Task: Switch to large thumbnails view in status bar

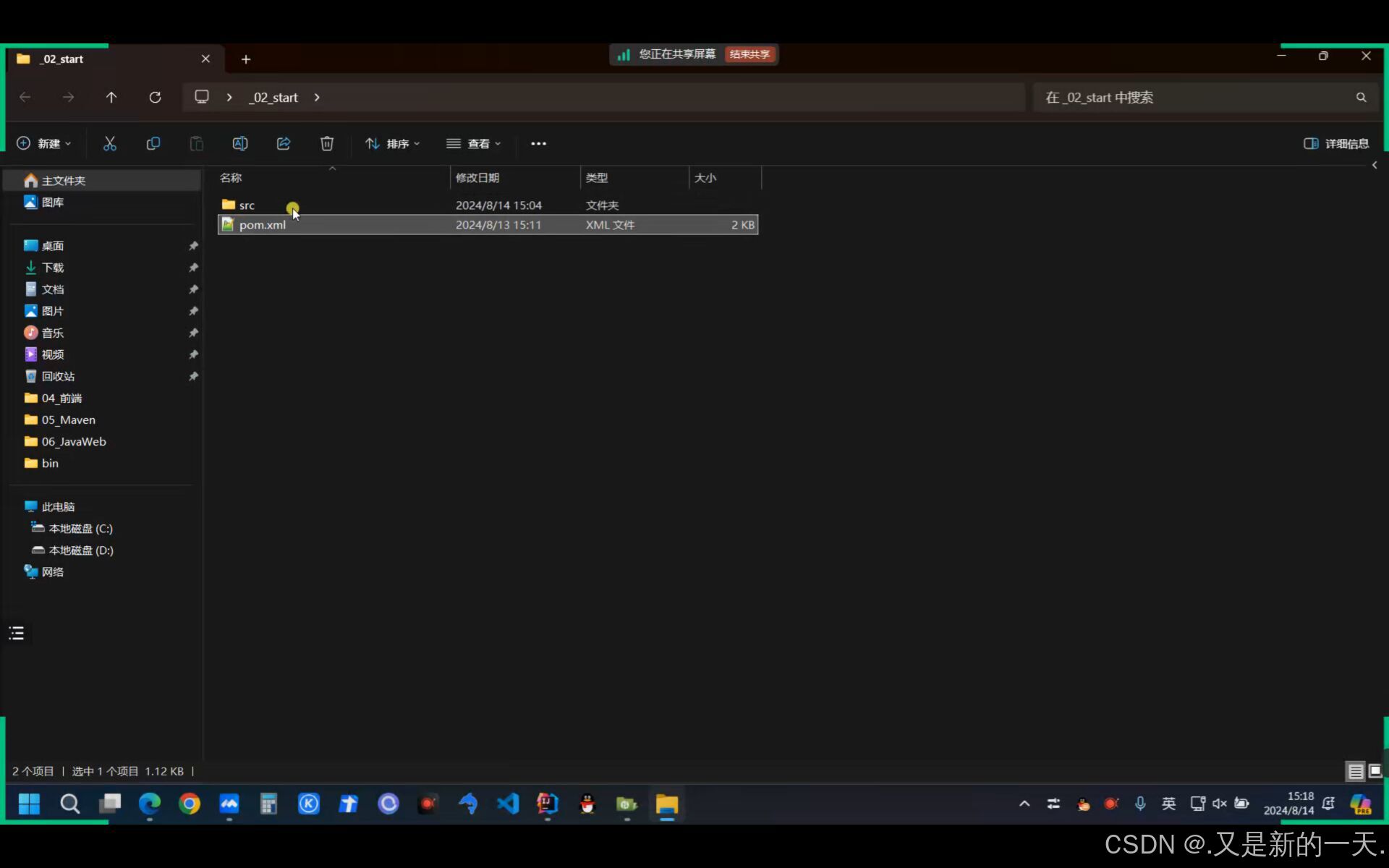Action: [x=1375, y=771]
